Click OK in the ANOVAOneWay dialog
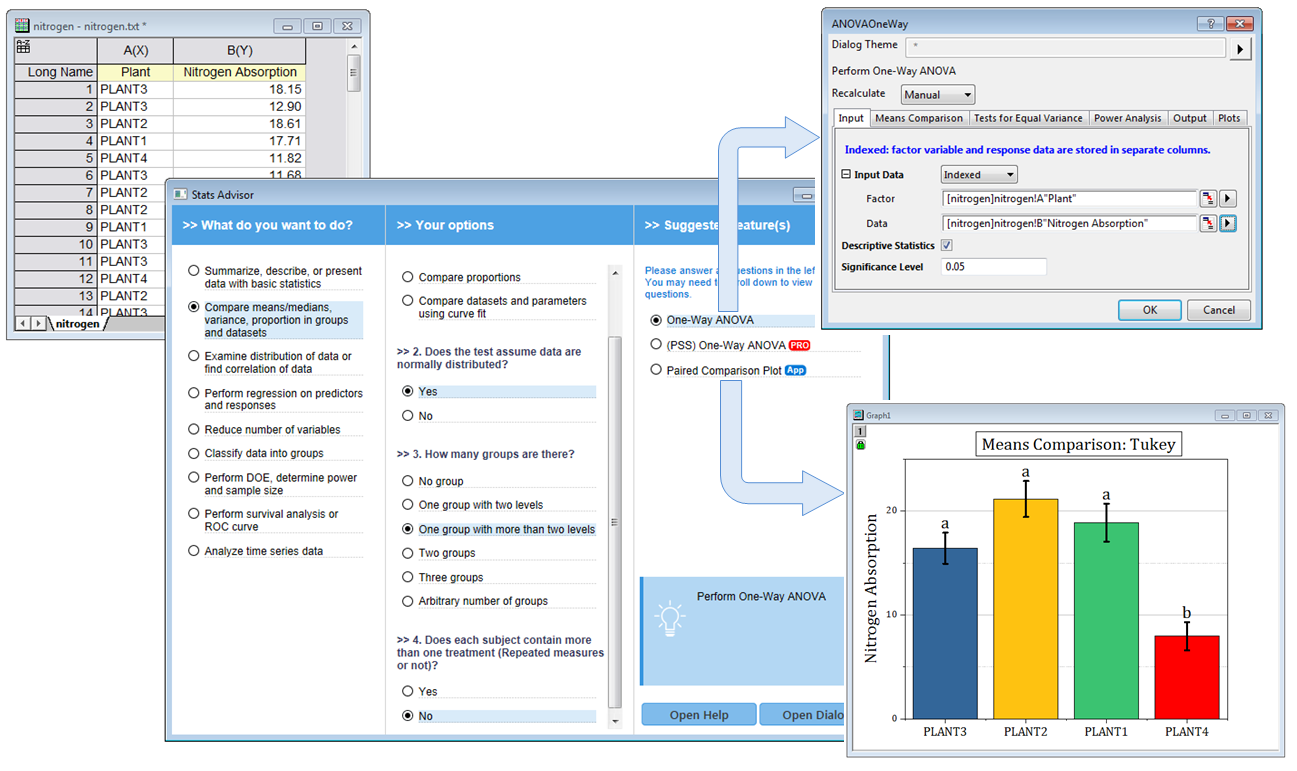 click(1149, 310)
